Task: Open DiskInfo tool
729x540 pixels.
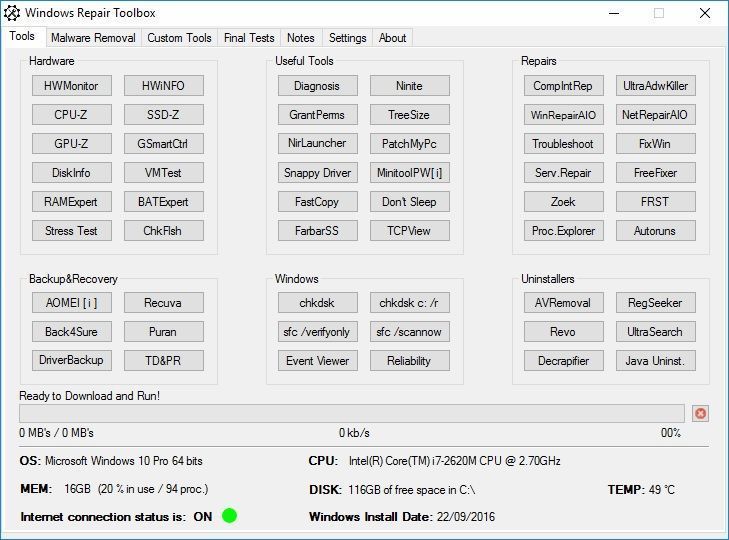Action: tap(72, 173)
